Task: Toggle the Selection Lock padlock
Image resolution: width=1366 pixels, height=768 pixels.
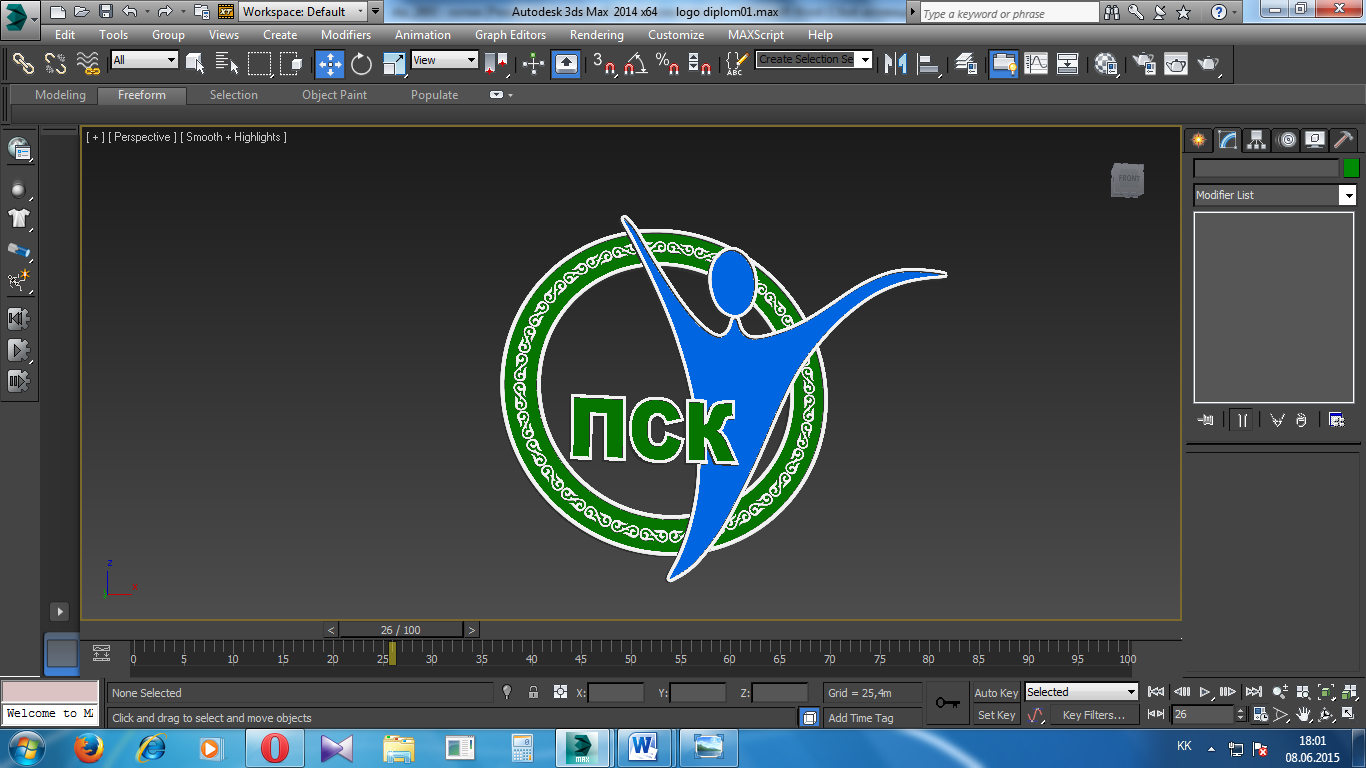Action: [533, 692]
